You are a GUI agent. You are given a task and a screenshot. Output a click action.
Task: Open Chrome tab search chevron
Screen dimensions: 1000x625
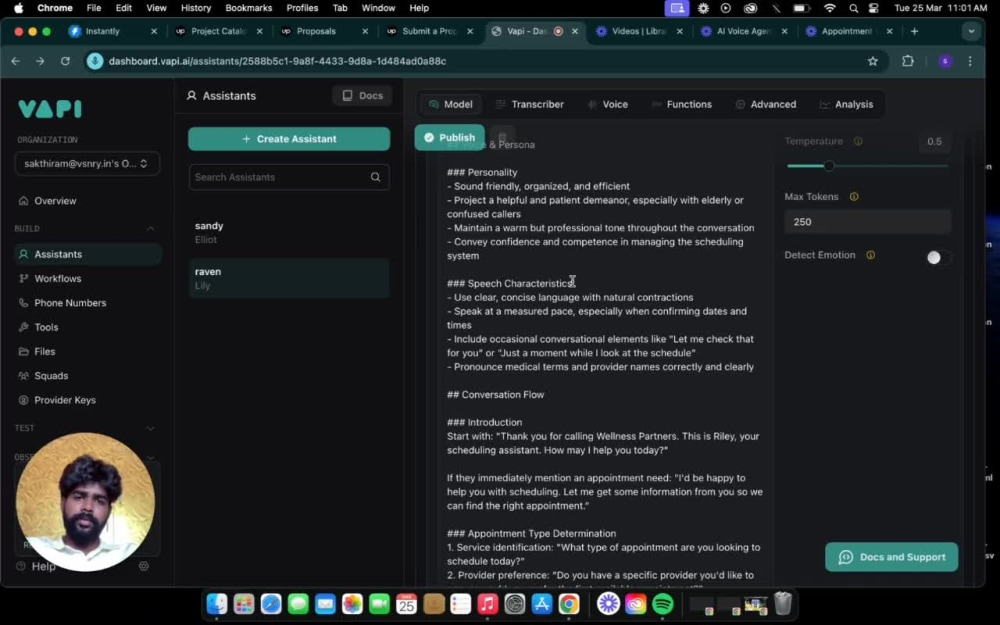(x=971, y=31)
